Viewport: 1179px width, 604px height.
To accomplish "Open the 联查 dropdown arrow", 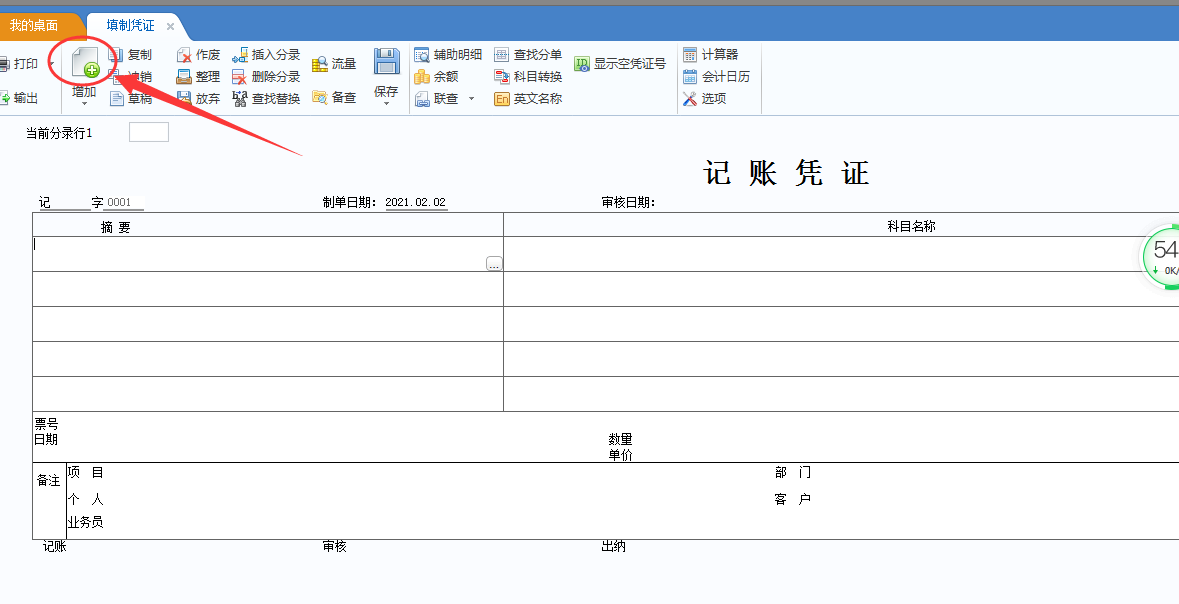I will [471, 99].
